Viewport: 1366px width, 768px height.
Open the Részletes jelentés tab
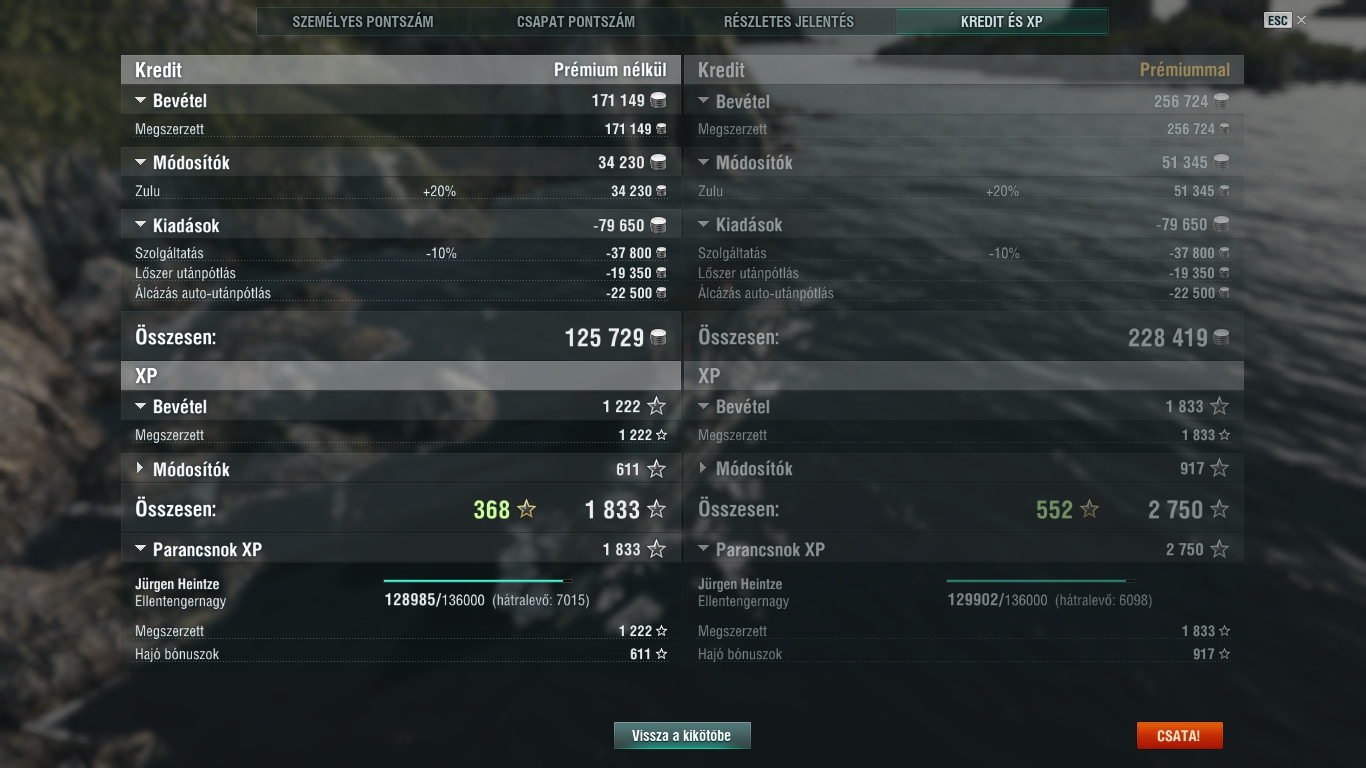point(789,21)
